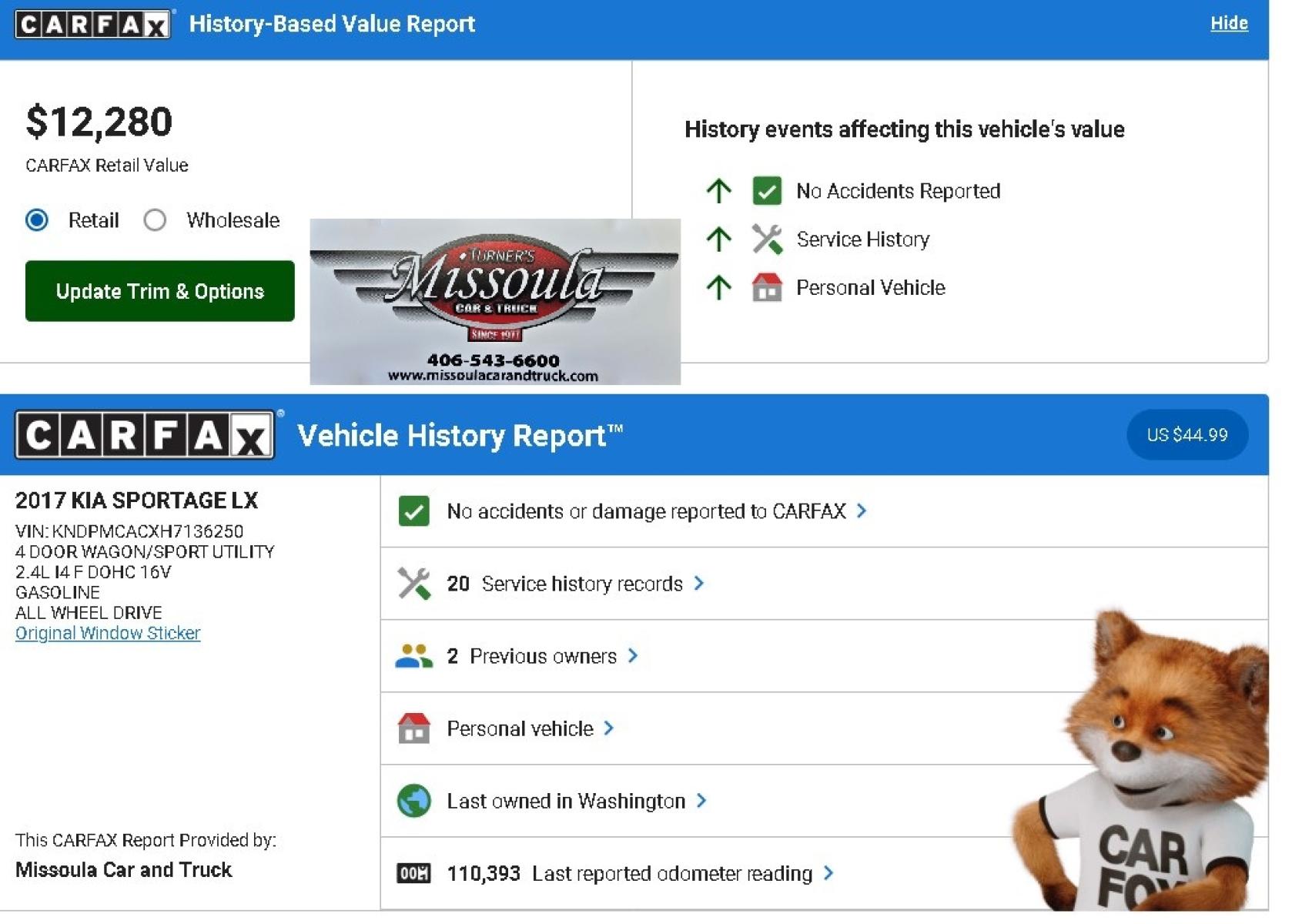Expand the Last owned in Washington chevron

(701, 801)
